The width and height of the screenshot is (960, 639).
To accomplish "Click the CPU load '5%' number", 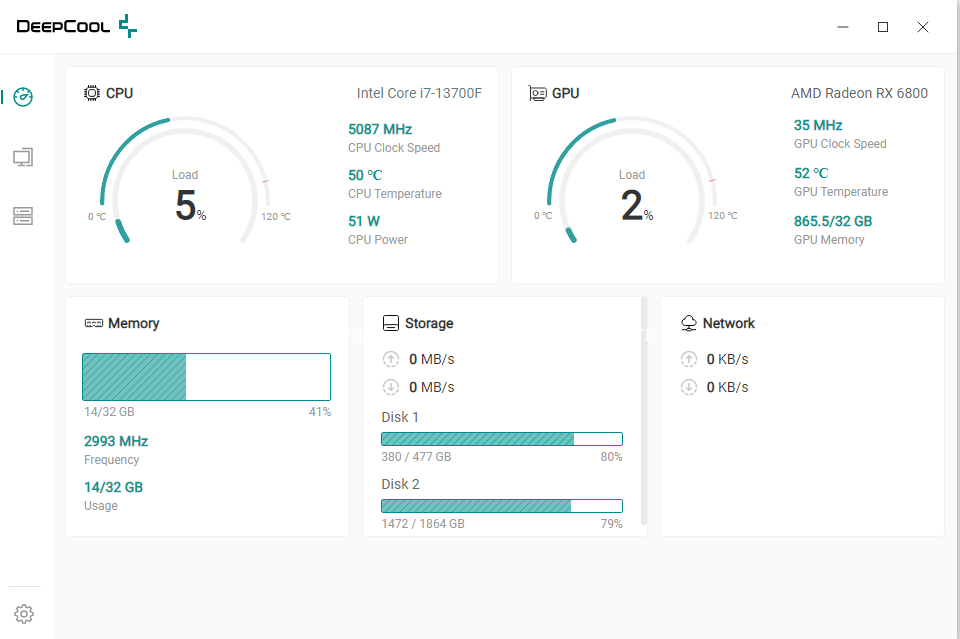I will tap(190, 205).
